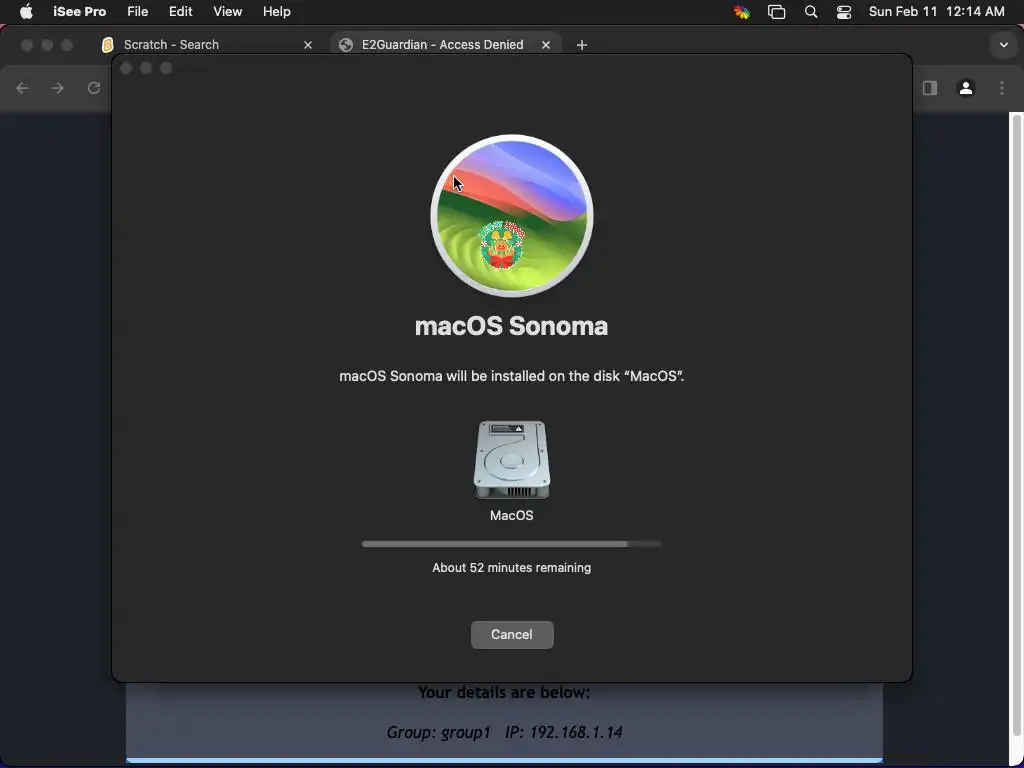Open the browser three-dot menu
This screenshot has height=768, width=1024.
(1002, 88)
